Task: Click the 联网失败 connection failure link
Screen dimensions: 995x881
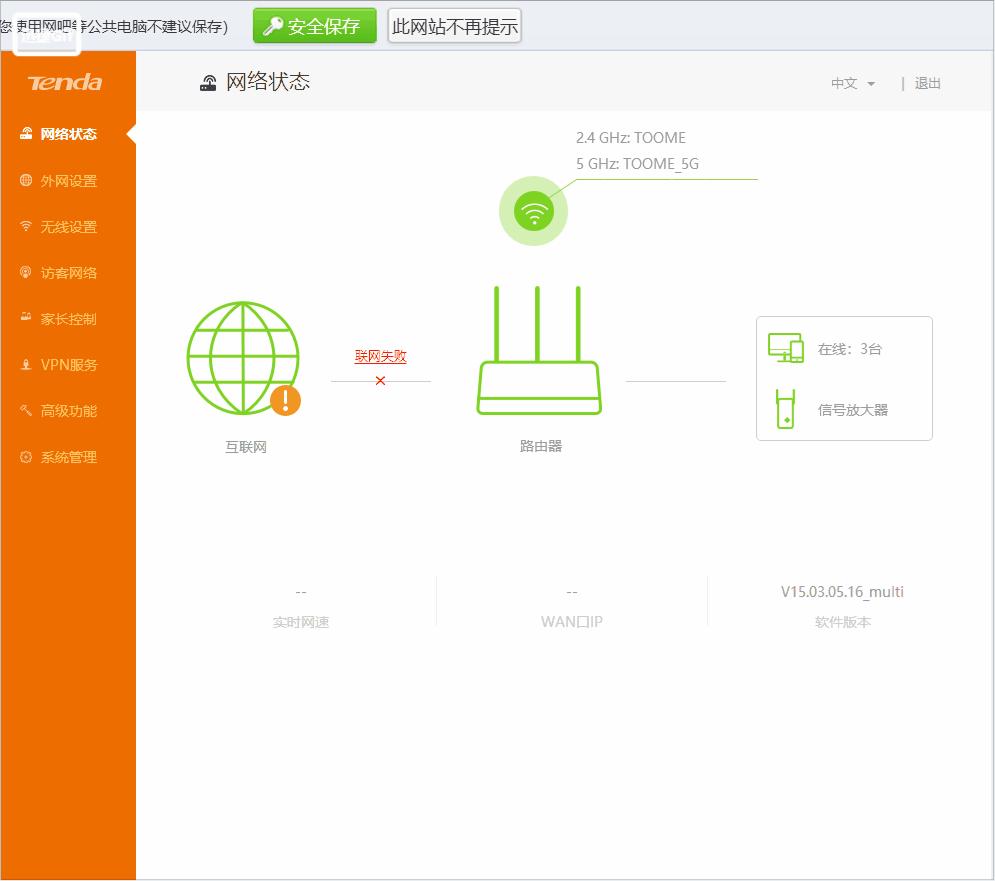Action: point(380,356)
